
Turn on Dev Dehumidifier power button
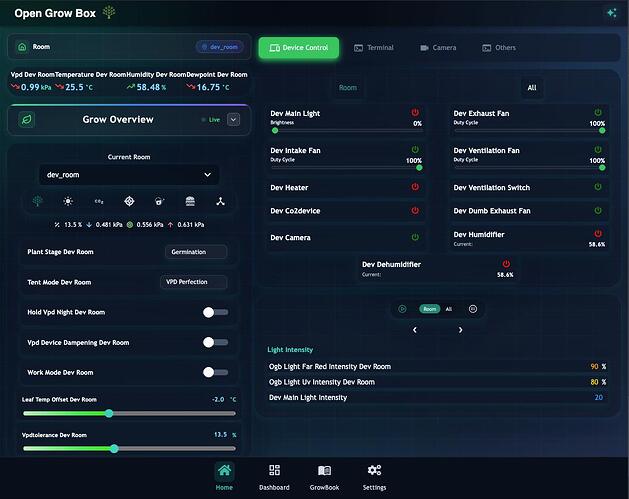(x=506, y=264)
